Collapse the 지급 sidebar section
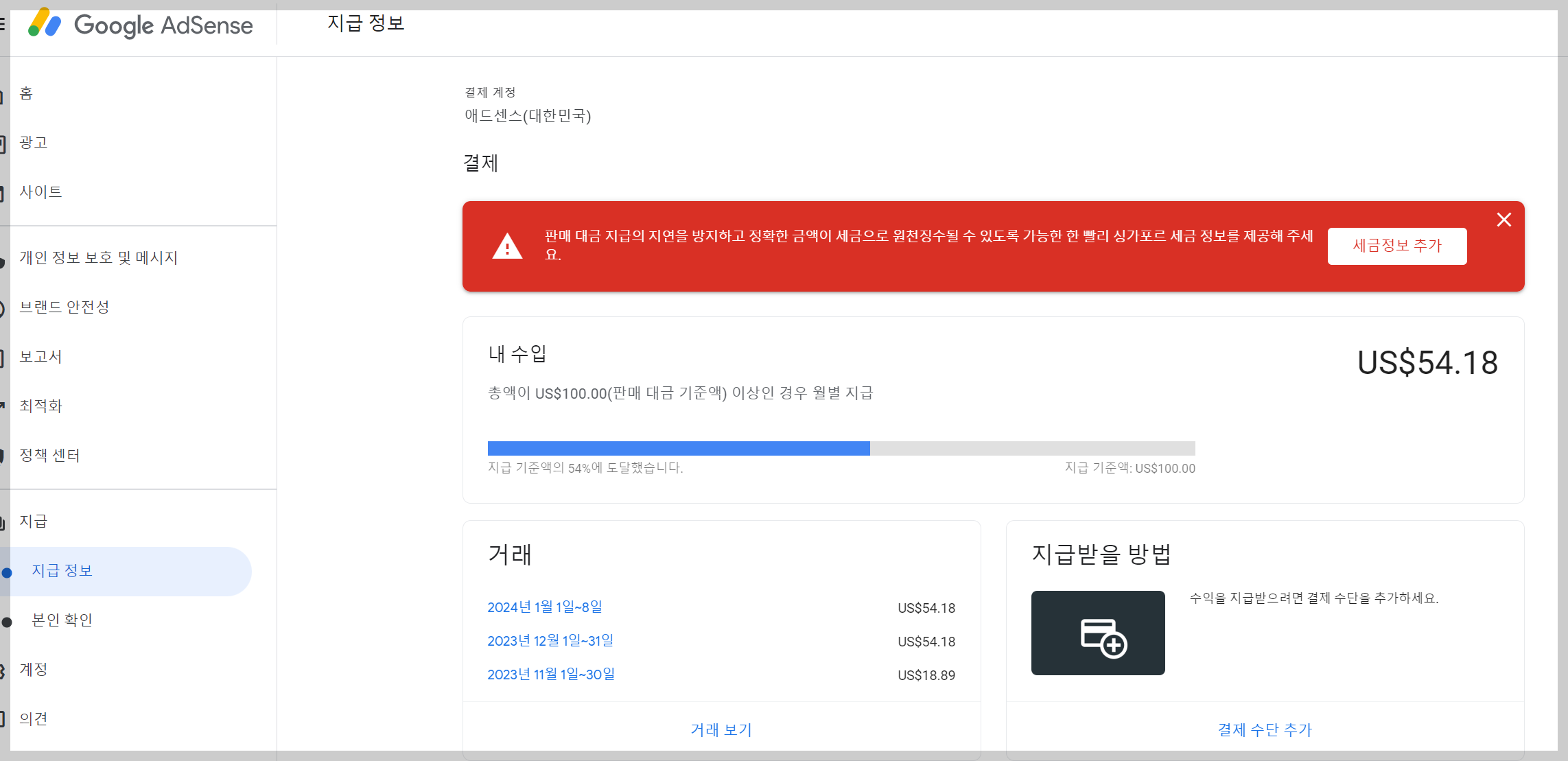1568x761 pixels. point(33,522)
